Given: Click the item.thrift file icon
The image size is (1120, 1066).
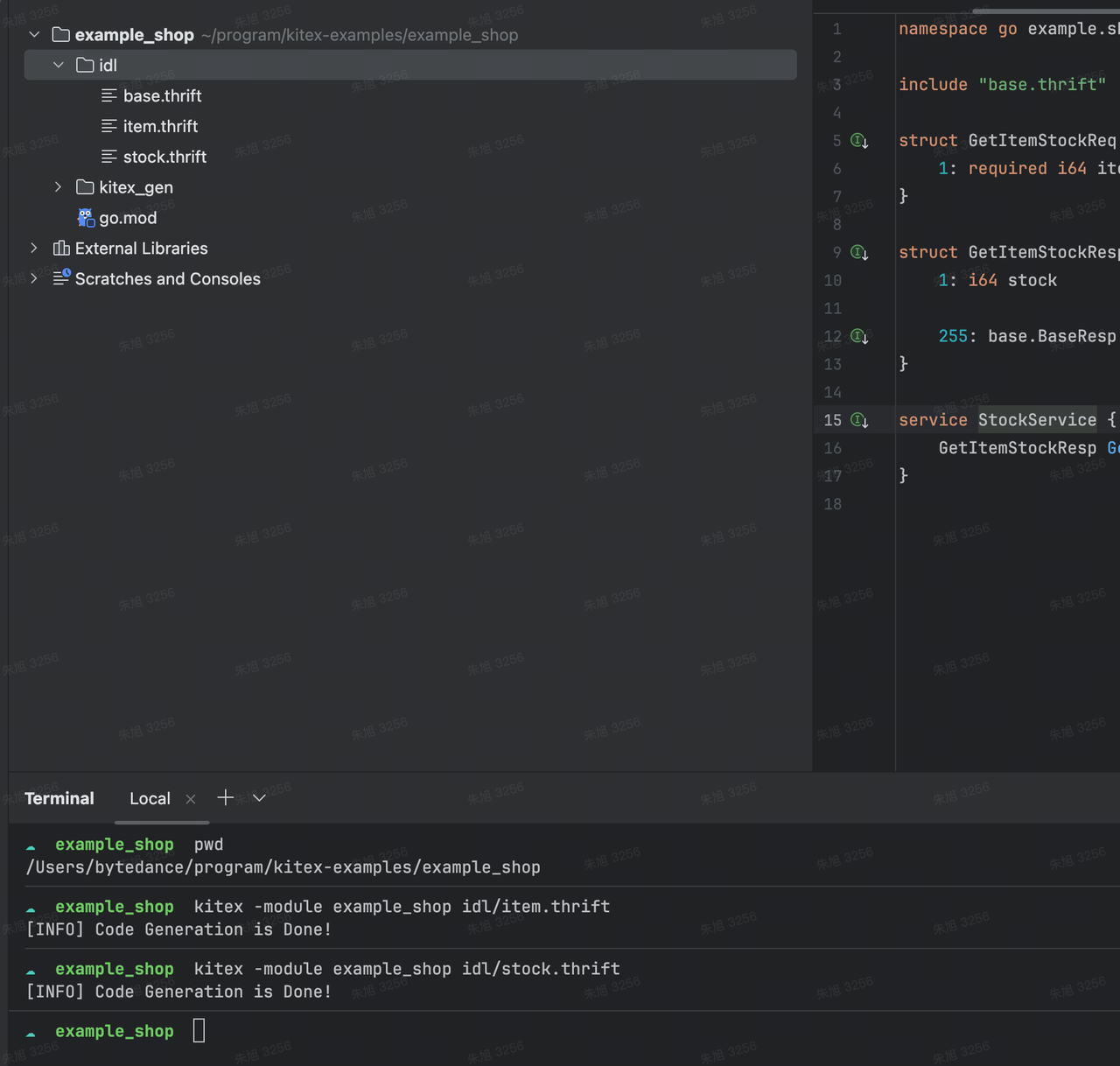Looking at the screenshot, I should coord(109,126).
